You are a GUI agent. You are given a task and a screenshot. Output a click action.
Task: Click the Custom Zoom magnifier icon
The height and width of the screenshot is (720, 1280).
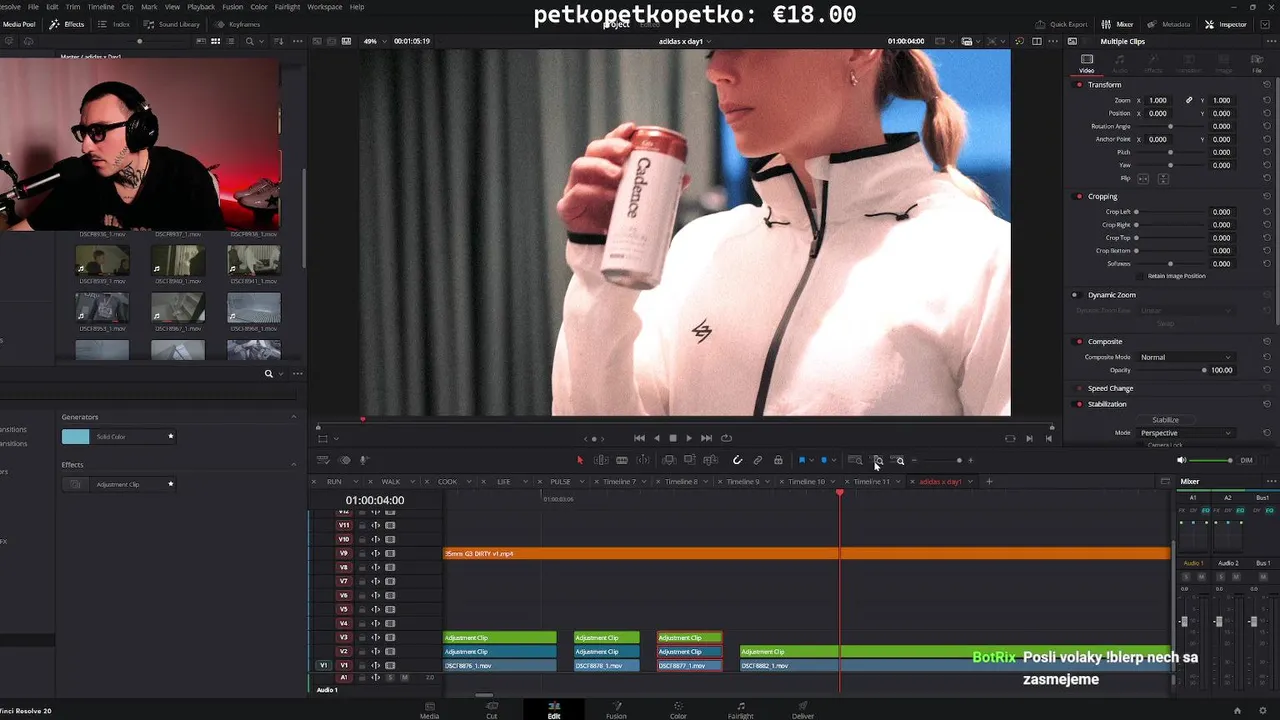click(x=899, y=460)
